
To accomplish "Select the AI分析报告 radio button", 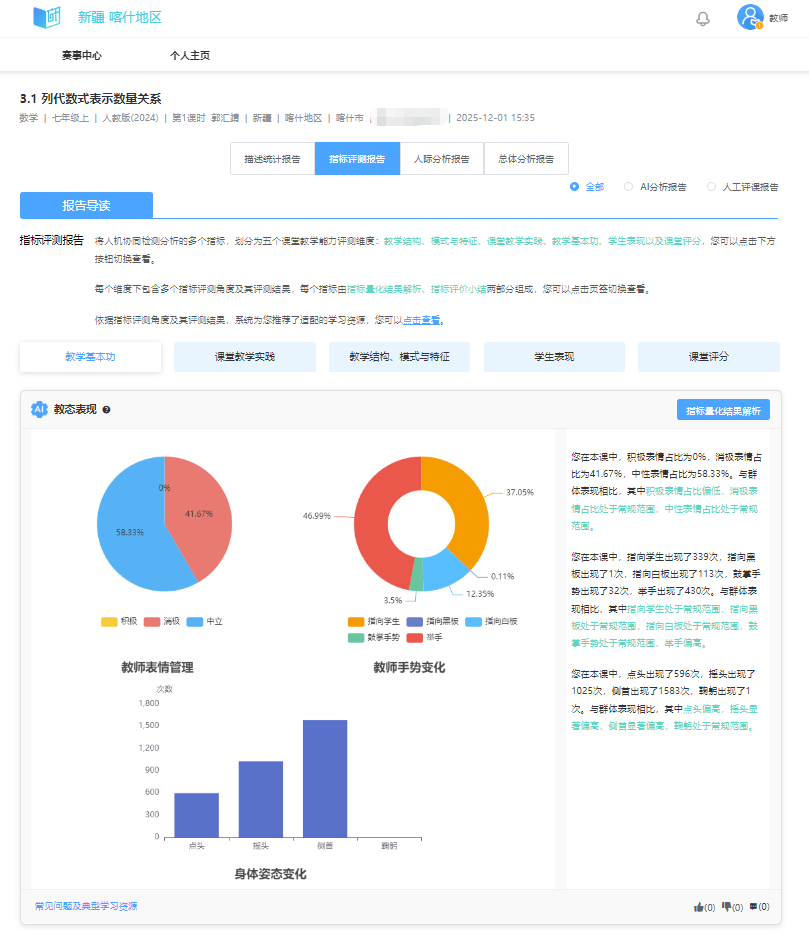I will [629, 186].
